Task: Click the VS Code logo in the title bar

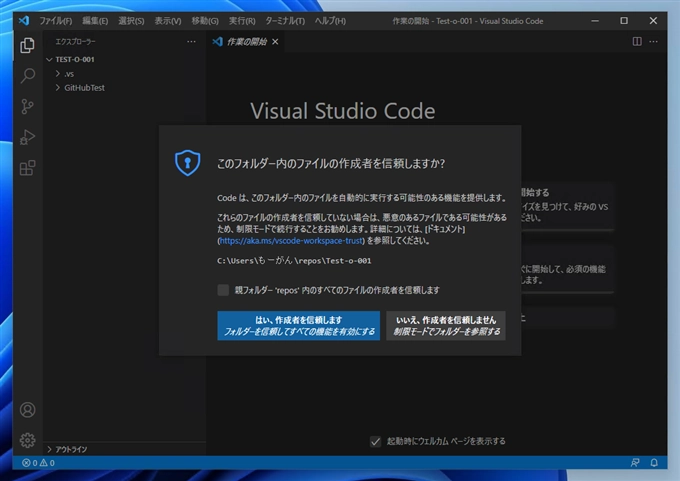Action: point(24,20)
